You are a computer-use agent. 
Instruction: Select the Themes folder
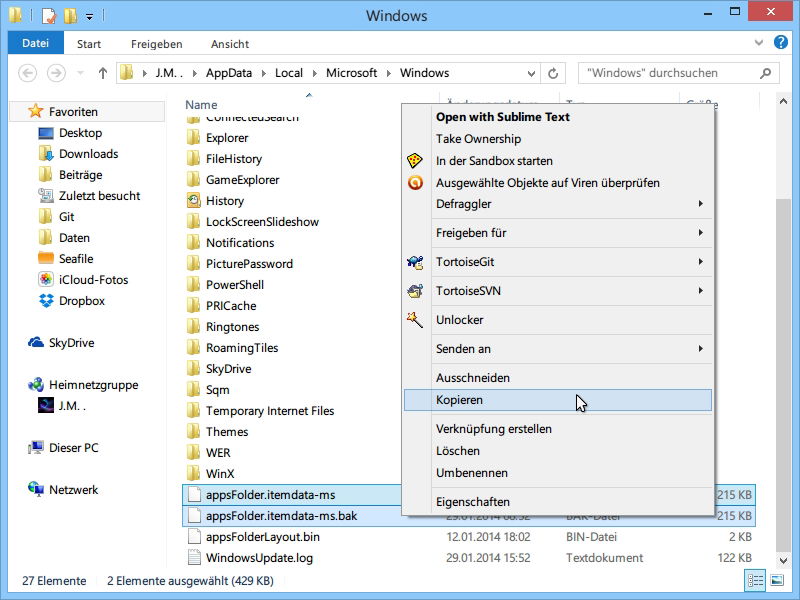(227, 432)
